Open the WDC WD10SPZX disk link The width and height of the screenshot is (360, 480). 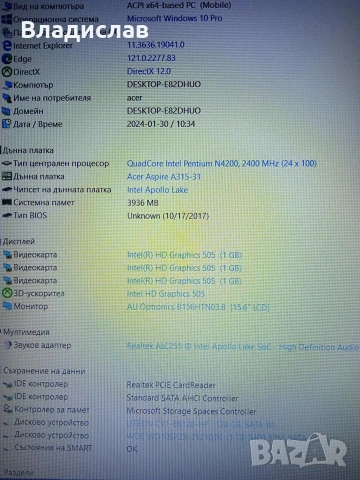coord(217,437)
